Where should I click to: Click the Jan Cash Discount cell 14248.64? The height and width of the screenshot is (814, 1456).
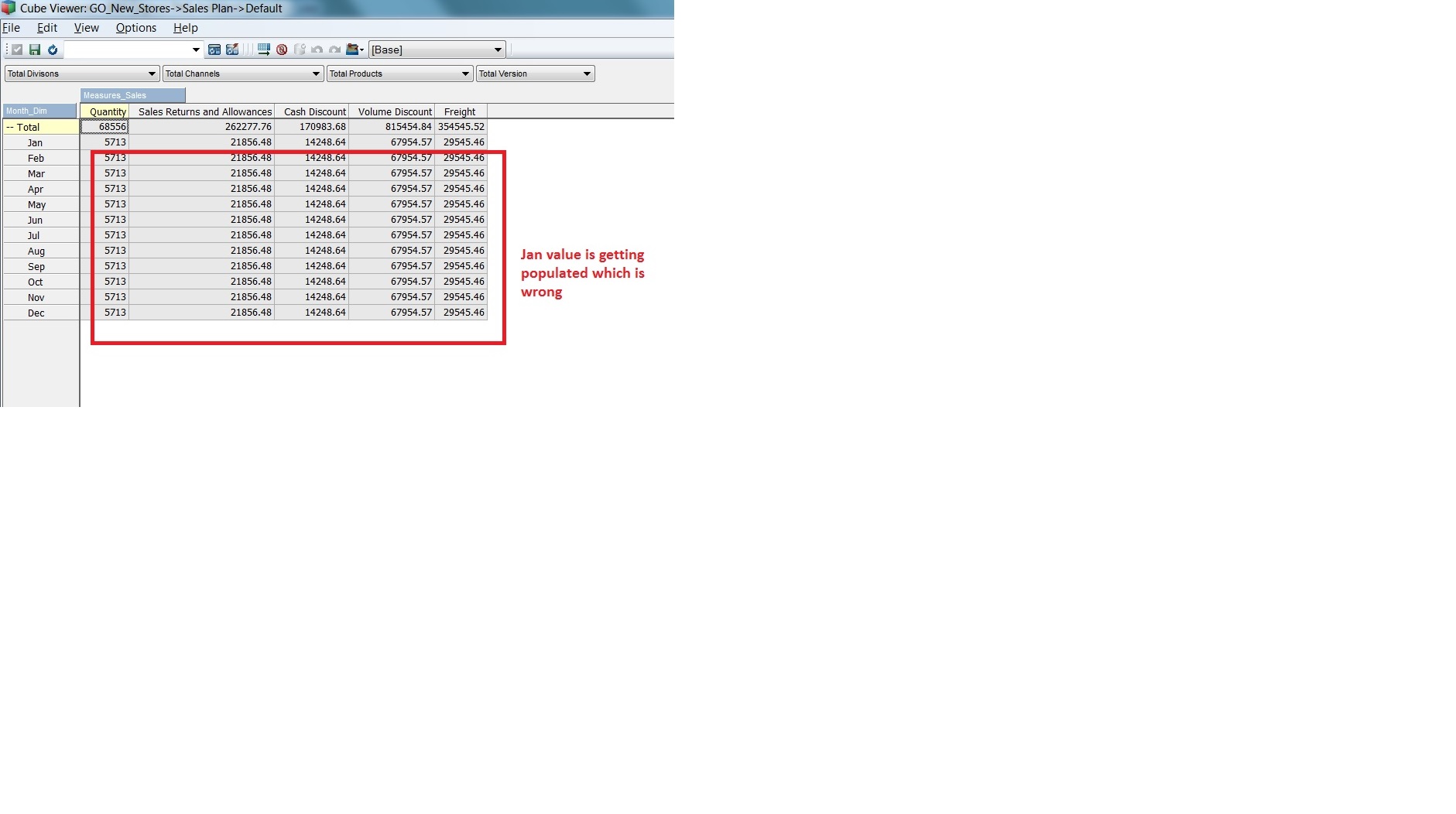coord(312,142)
